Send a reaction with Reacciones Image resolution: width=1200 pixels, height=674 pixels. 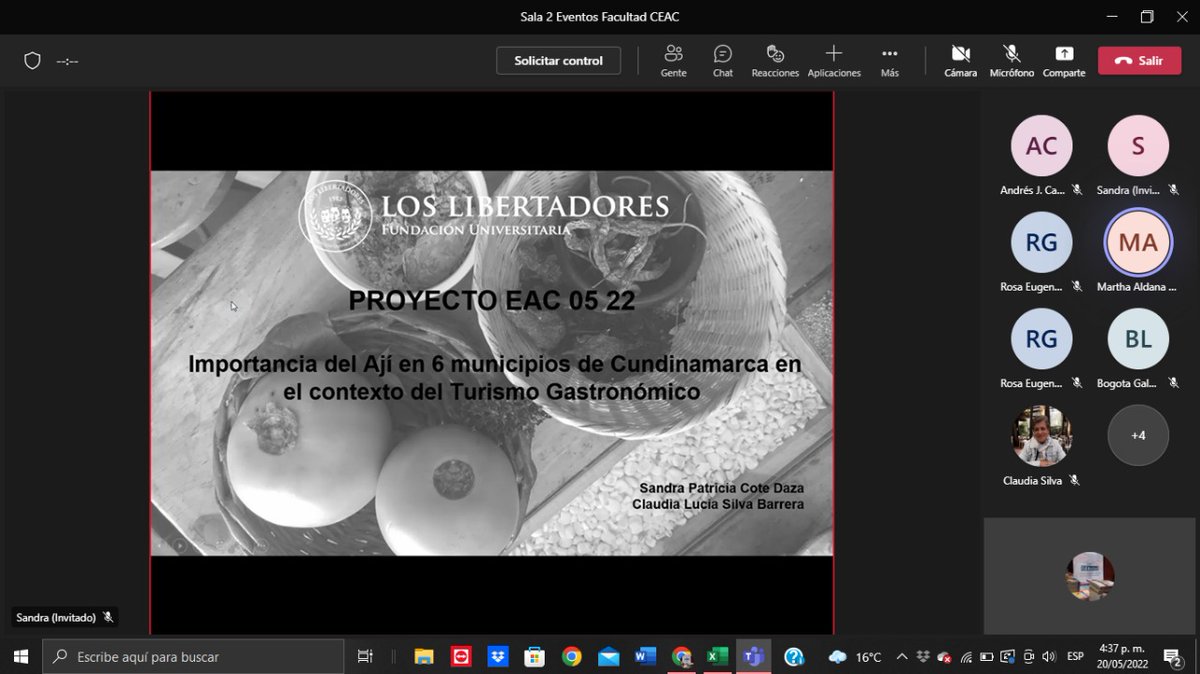(775, 60)
